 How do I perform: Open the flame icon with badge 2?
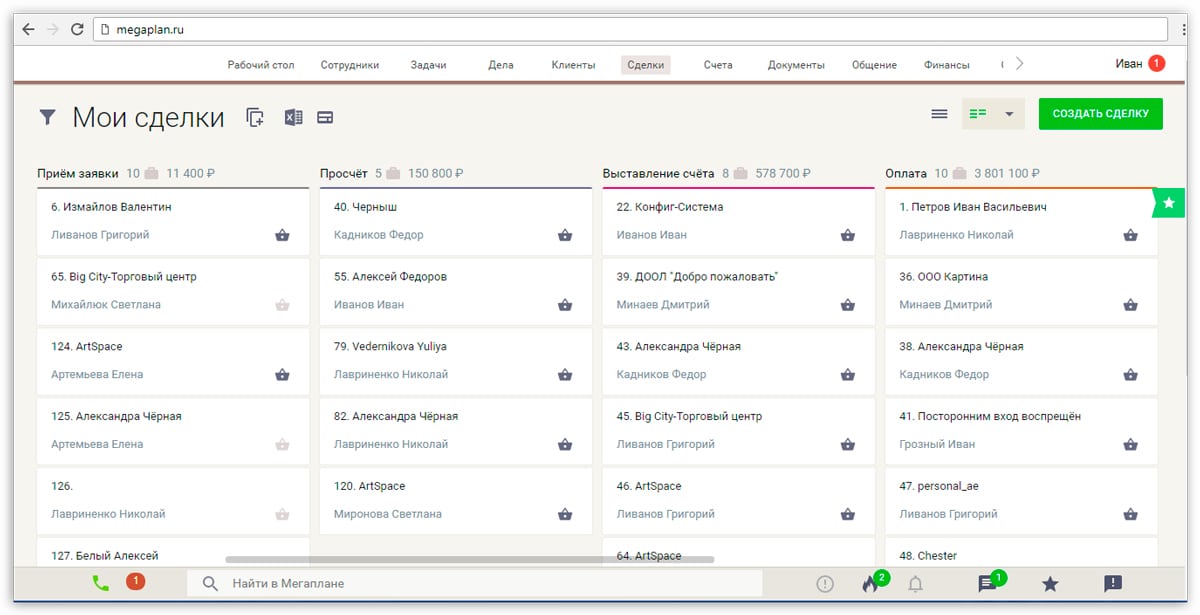(x=870, y=584)
